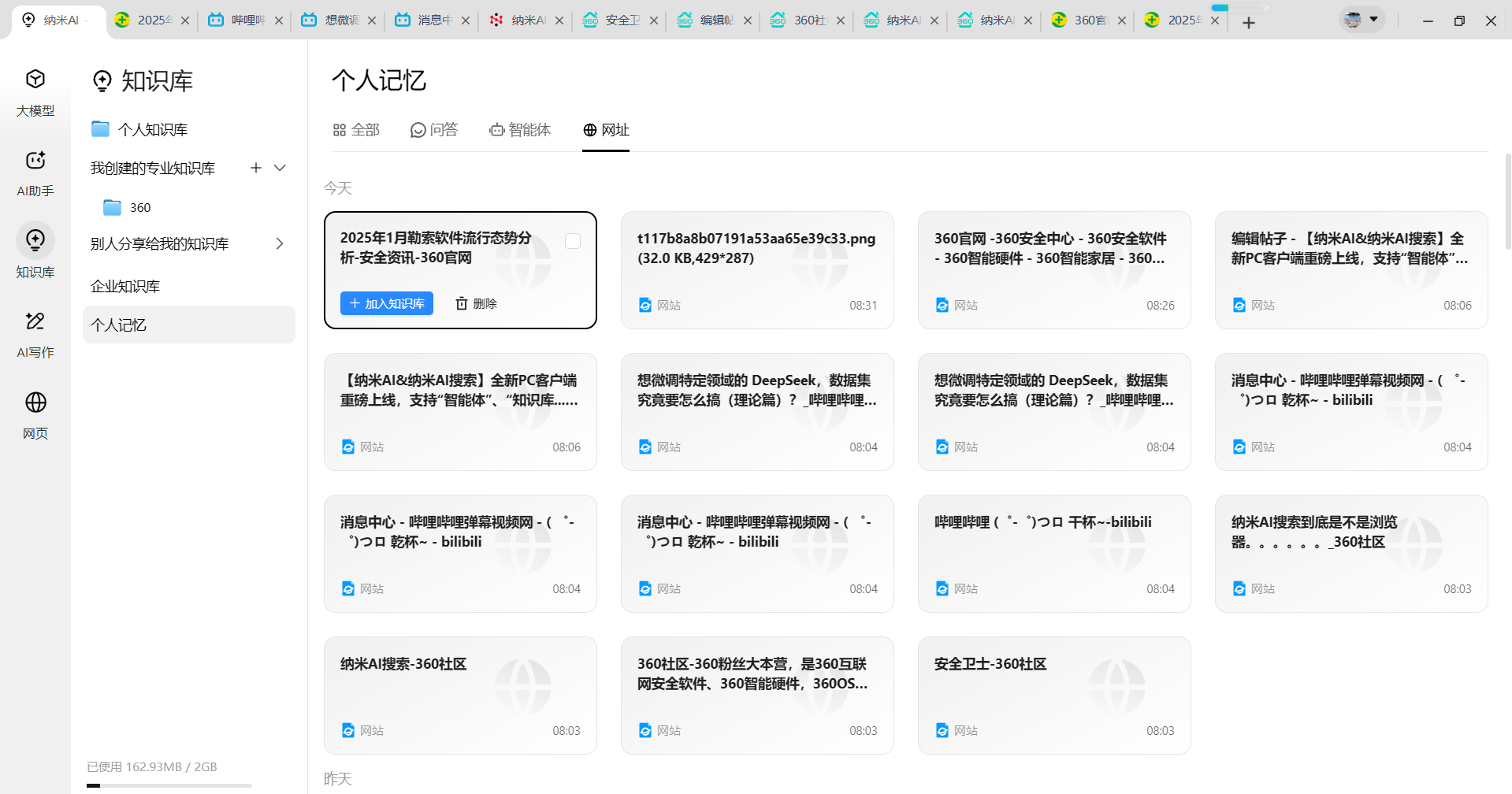Open the 哔哩哔哩 干杯~-bilibili card

coord(1054,554)
